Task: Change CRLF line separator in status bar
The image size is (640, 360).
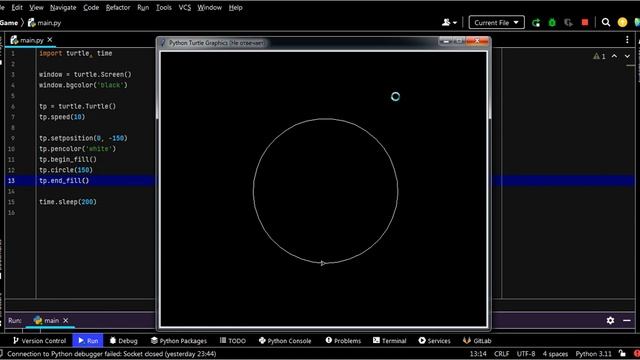Action: pyautogui.click(x=501, y=354)
